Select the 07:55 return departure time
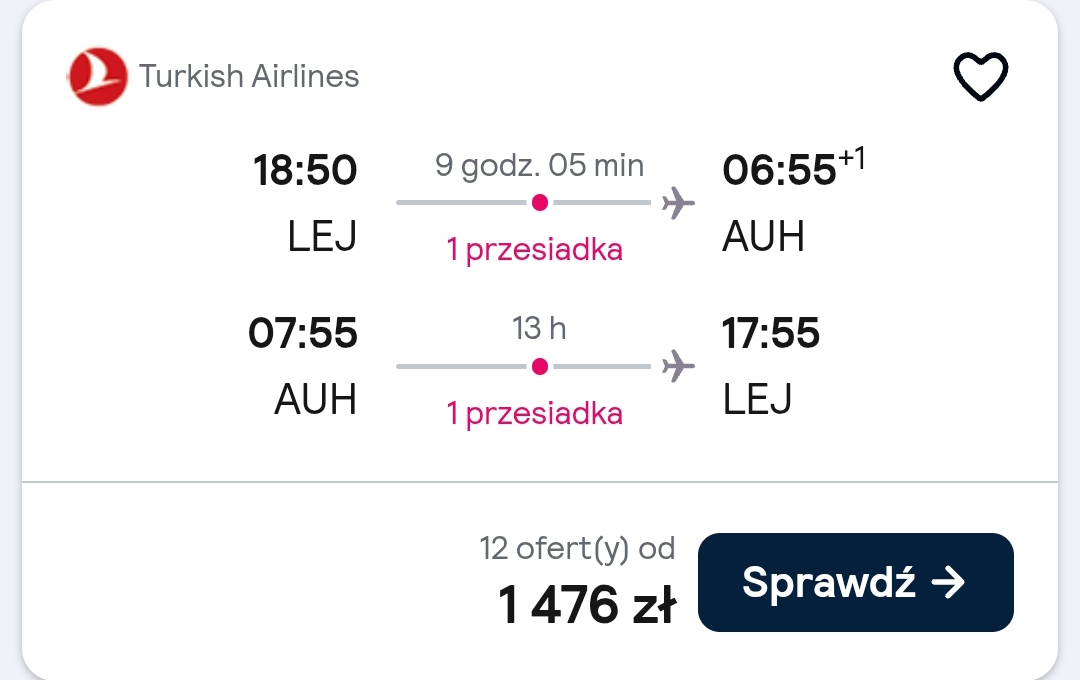The height and width of the screenshot is (680, 1080). pos(303,333)
